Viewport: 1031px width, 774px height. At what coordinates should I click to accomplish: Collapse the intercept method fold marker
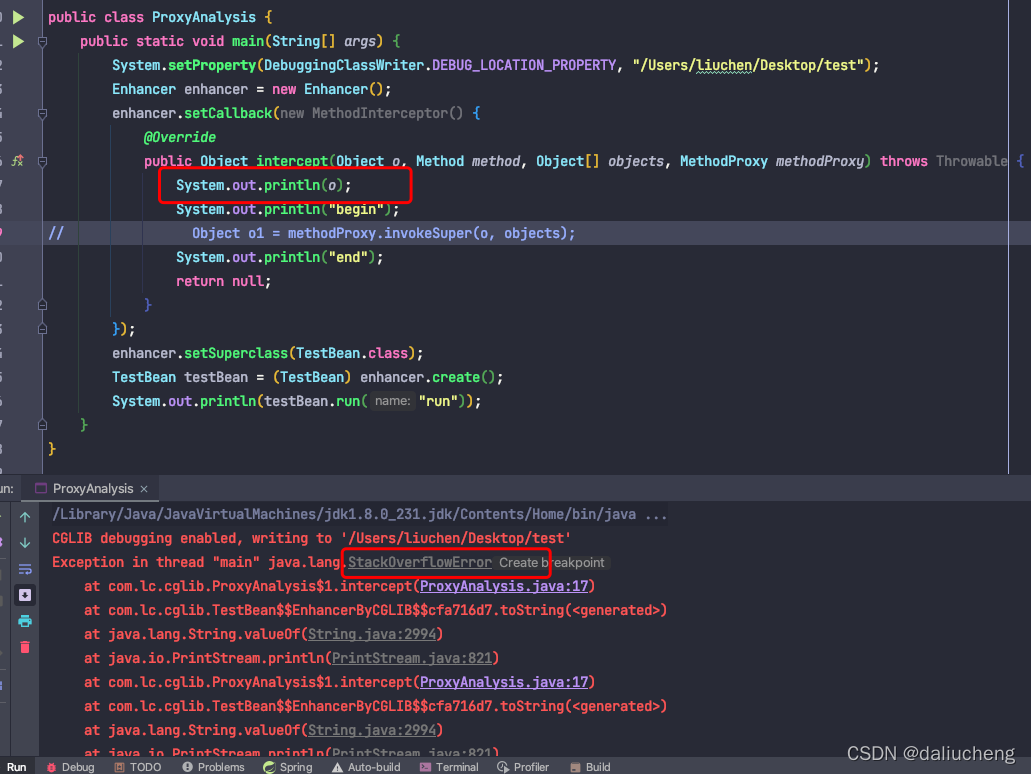(43, 161)
